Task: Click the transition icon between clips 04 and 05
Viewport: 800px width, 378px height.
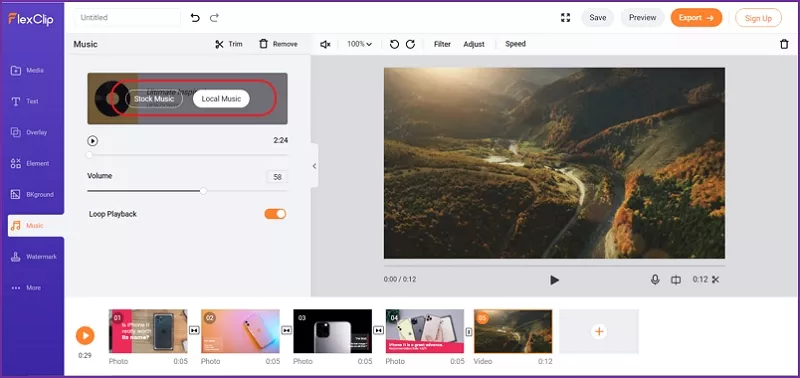Action: [469, 332]
